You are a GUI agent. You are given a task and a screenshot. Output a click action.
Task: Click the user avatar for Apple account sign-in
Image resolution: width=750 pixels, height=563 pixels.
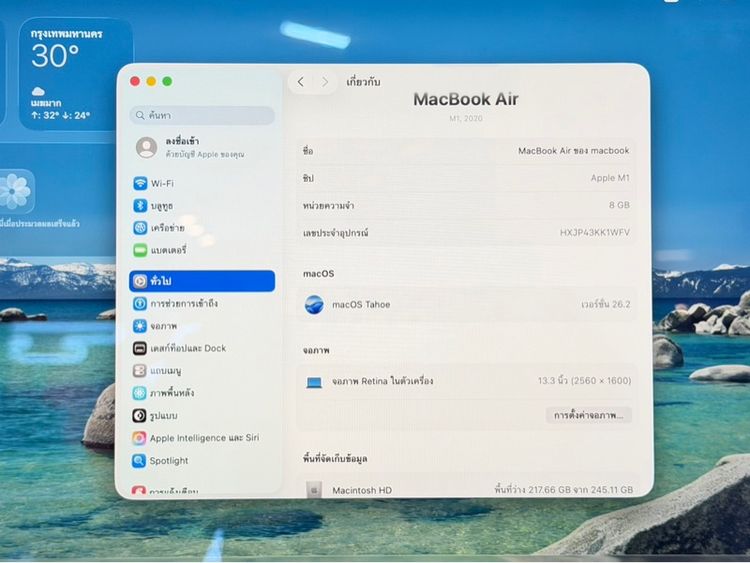146,147
